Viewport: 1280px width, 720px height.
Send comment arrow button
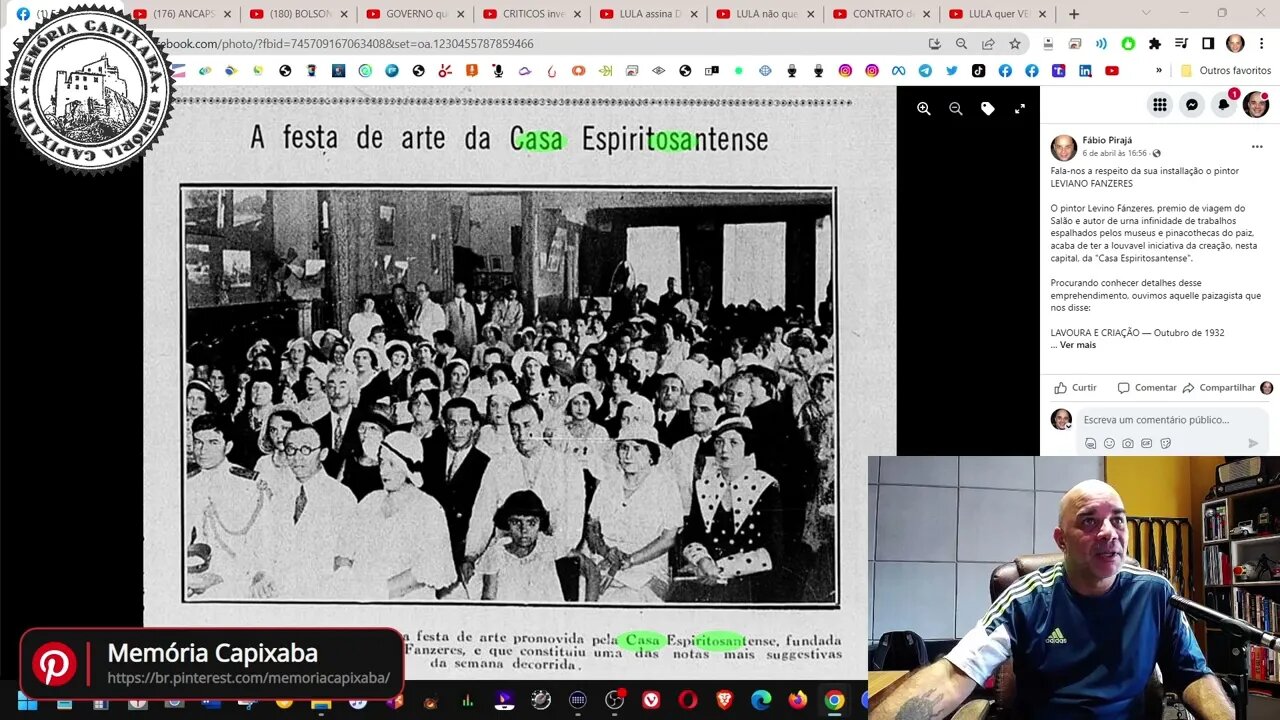pyautogui.click(x=1253, y=443)
